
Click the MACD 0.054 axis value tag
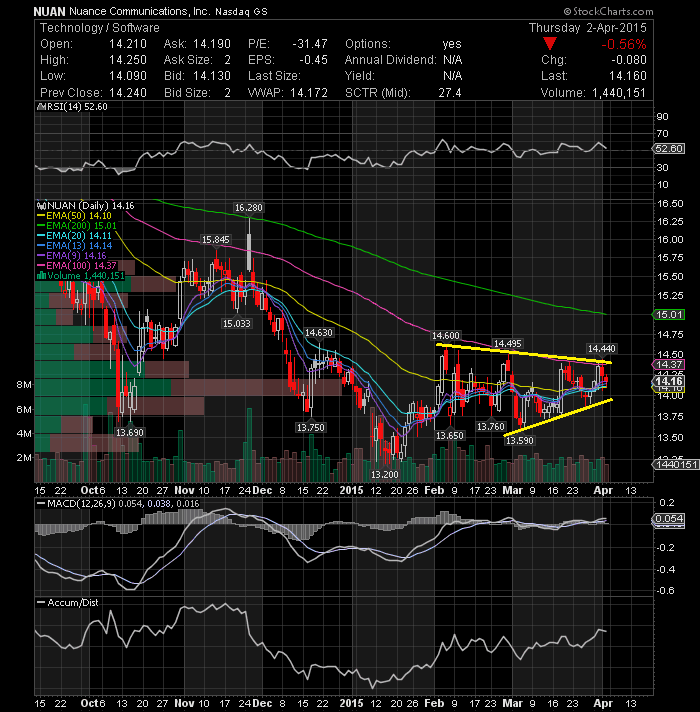click(669, 519)
